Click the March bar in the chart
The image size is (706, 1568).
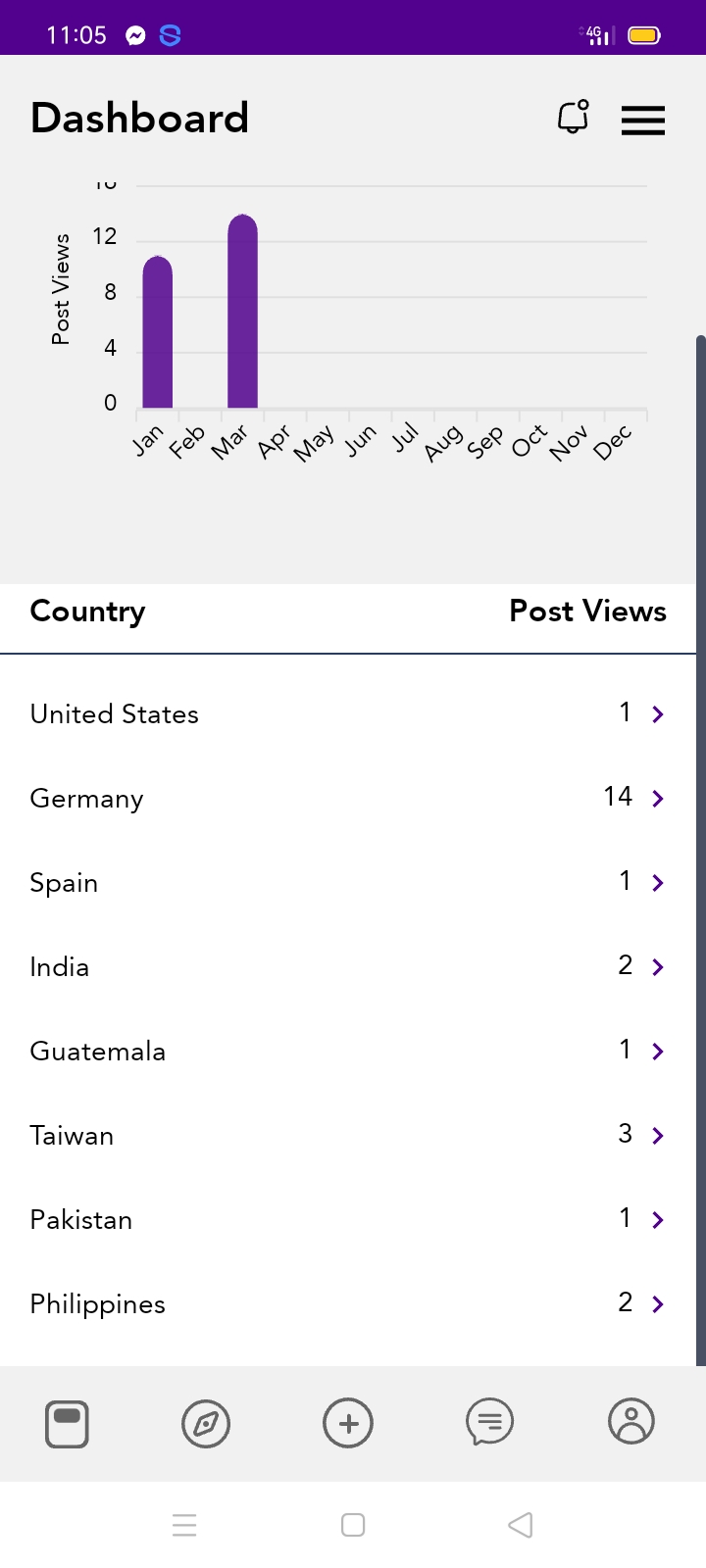click(x=242, y=311)
